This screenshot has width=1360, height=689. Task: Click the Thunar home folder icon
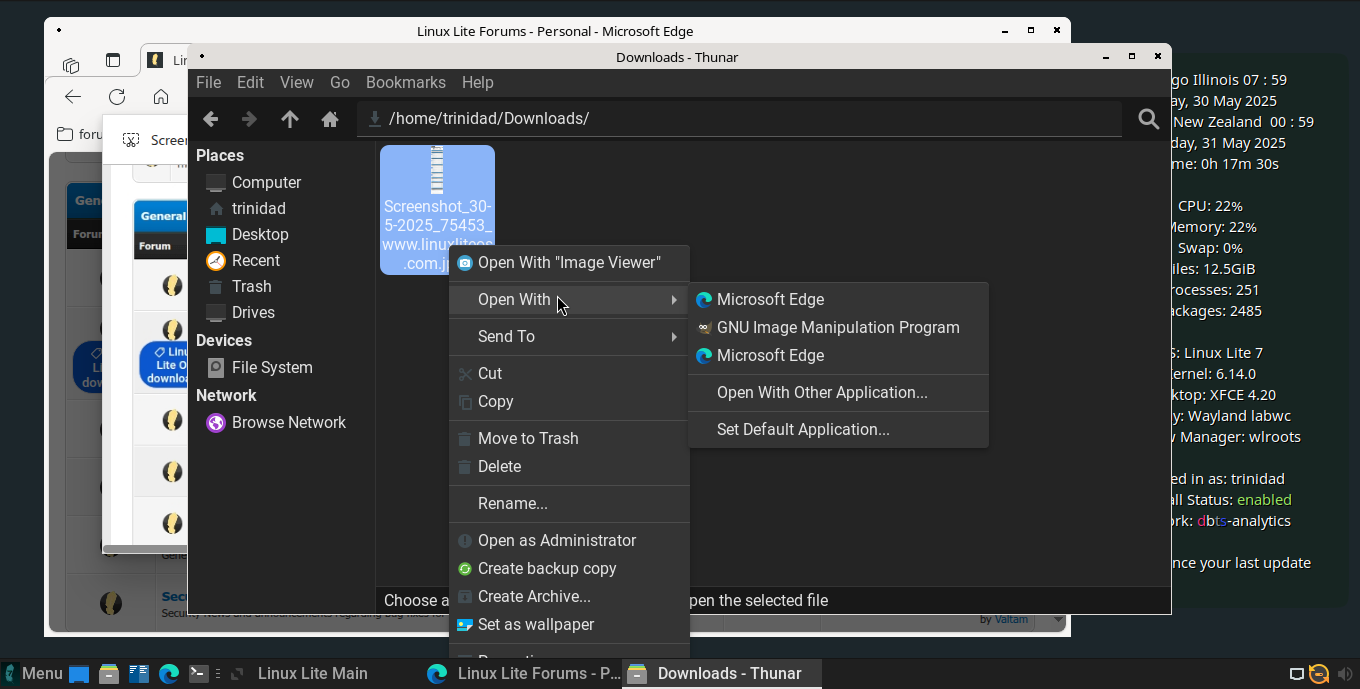point(330,119)
